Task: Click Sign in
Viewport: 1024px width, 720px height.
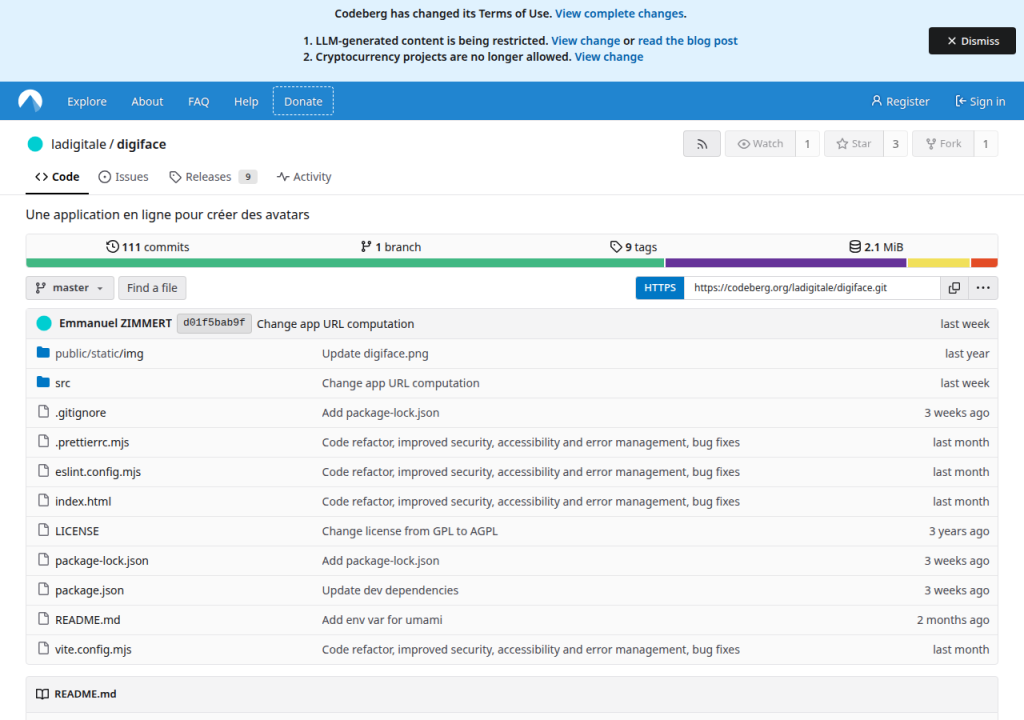Action: click(980, 101)
